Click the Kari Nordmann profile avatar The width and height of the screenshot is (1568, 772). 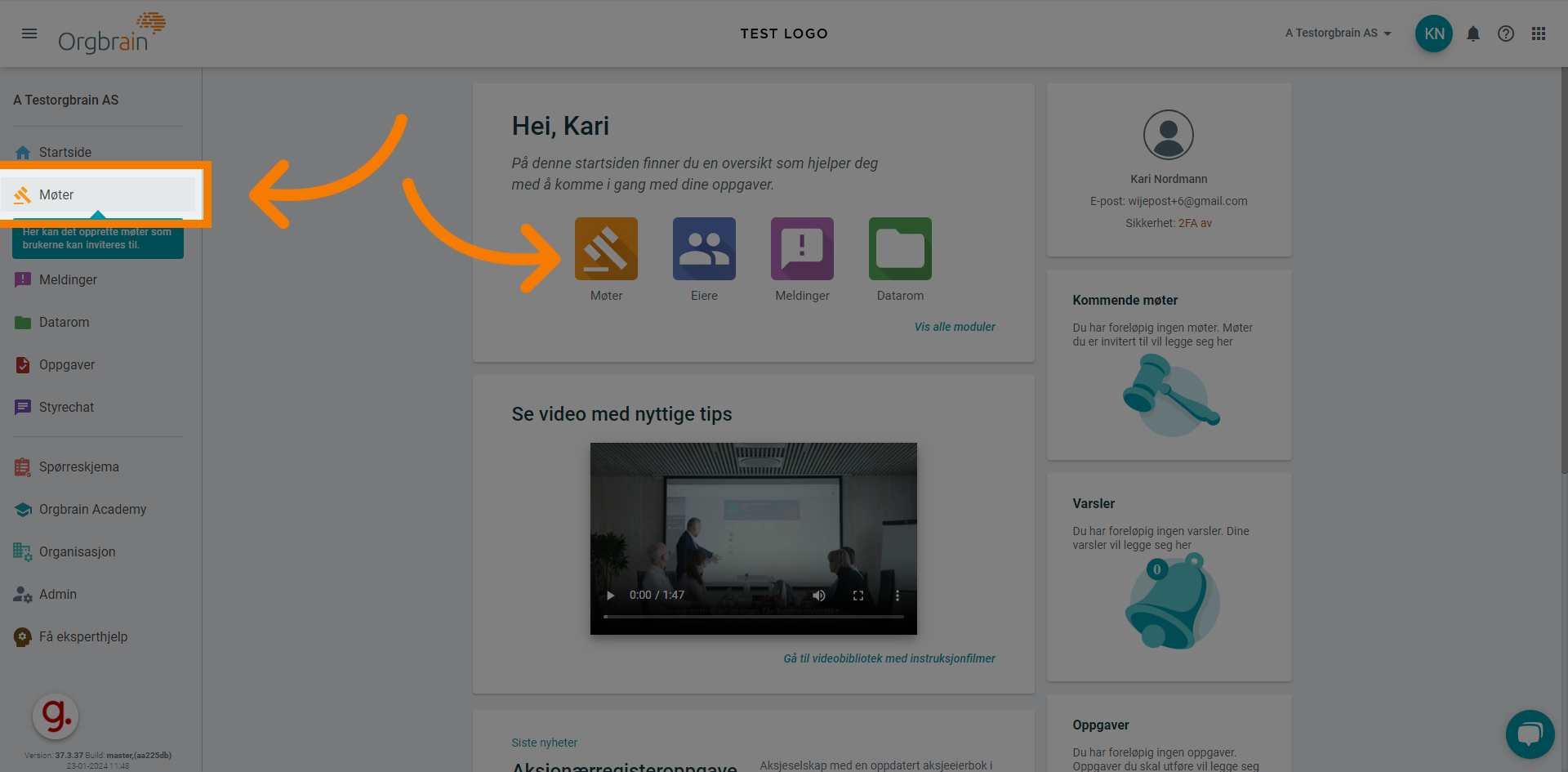1169,135
